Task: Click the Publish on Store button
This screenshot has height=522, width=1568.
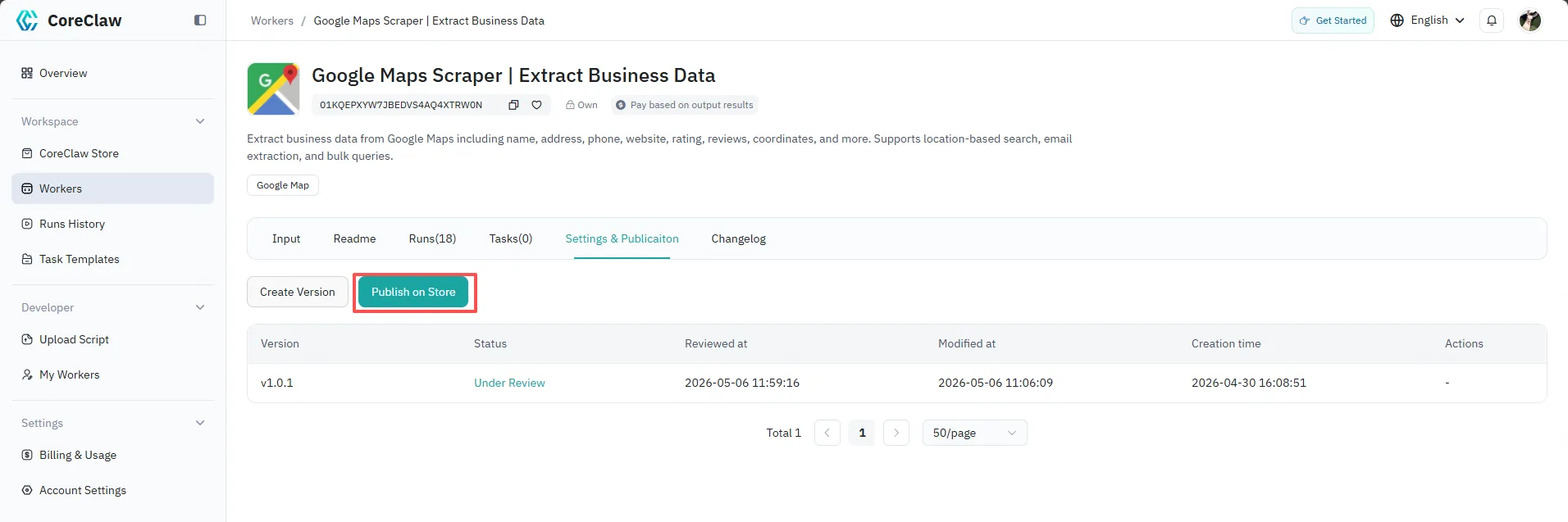Action: [413, 292]
